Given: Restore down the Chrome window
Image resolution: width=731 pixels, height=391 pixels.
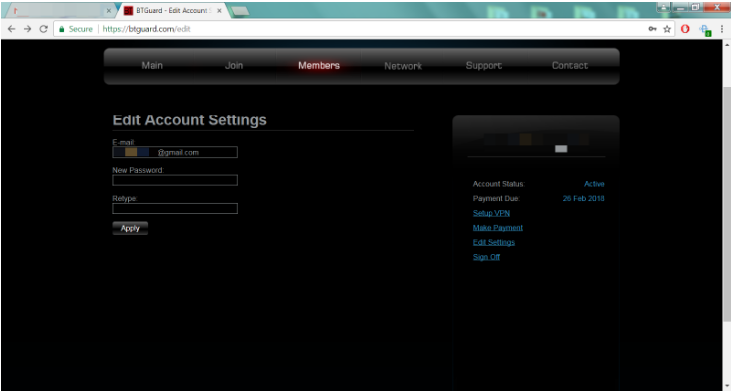Looking at the screenshot, I should (695, 7).
